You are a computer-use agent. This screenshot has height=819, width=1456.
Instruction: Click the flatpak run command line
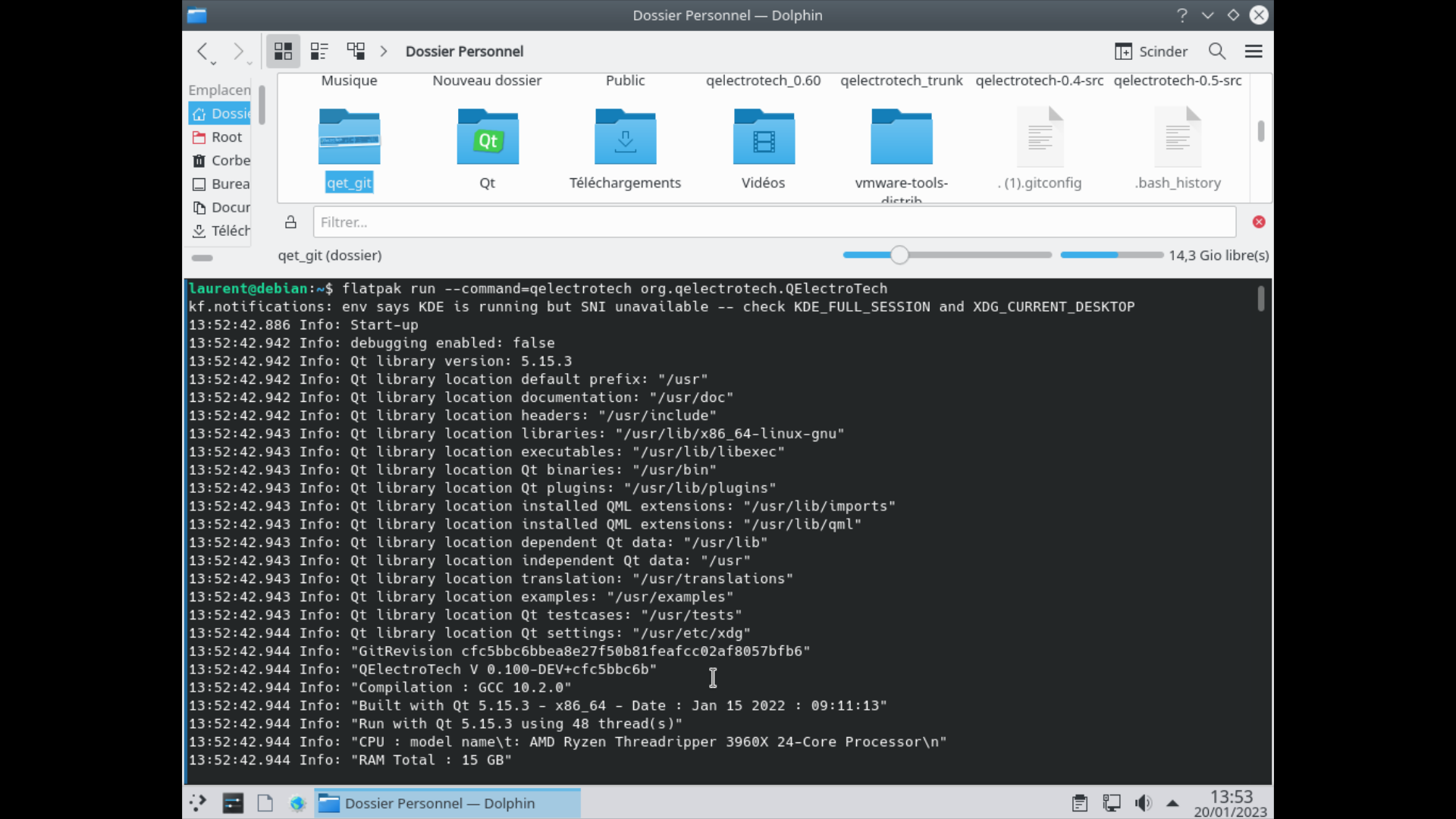coord(538,288)
